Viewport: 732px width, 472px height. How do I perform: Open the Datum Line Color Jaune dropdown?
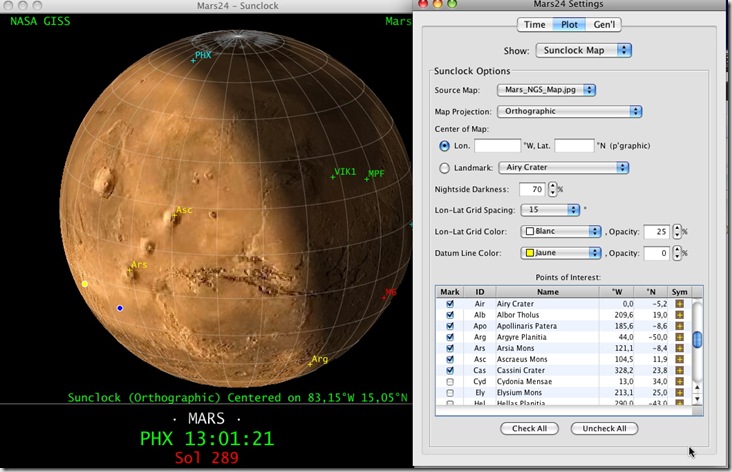pos(561,253)
